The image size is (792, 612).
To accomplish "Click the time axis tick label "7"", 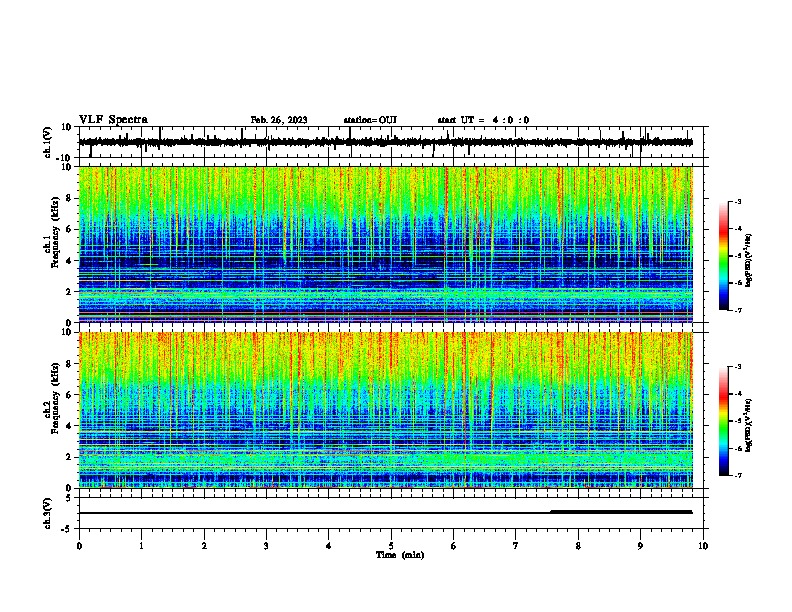I will (x=516, y=546).
